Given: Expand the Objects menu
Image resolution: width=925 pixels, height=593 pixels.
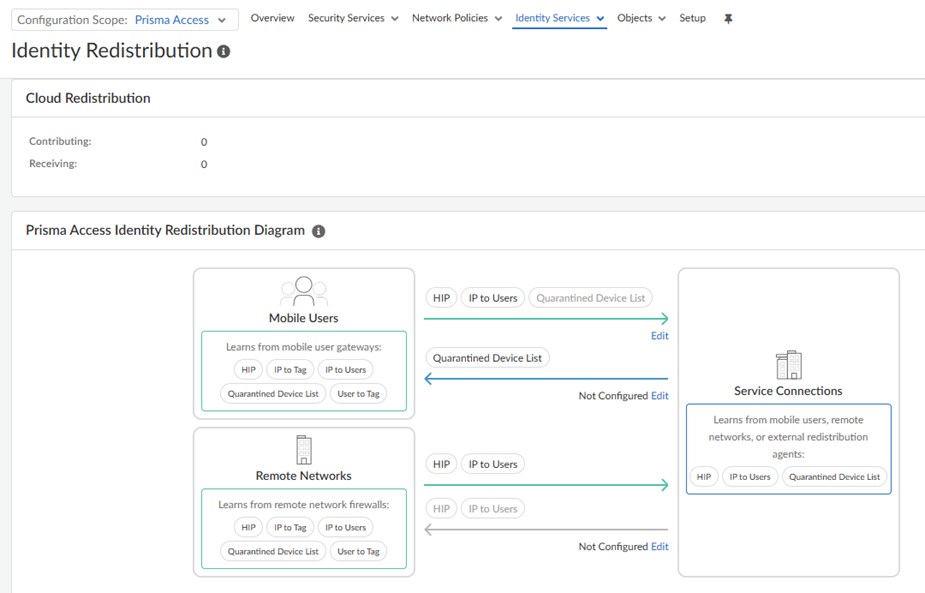Looking at the screenshot, I should point(641,18).
